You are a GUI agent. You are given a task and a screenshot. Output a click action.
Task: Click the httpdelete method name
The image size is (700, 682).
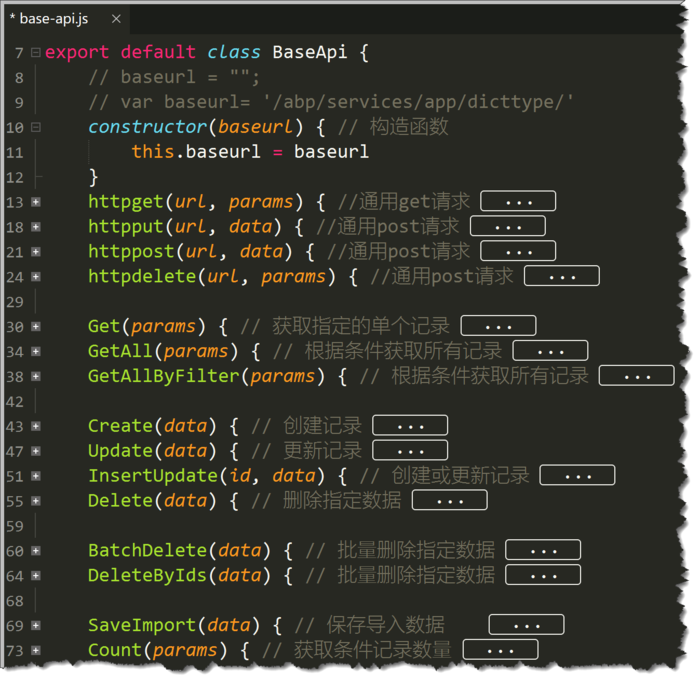click(142, 277)
